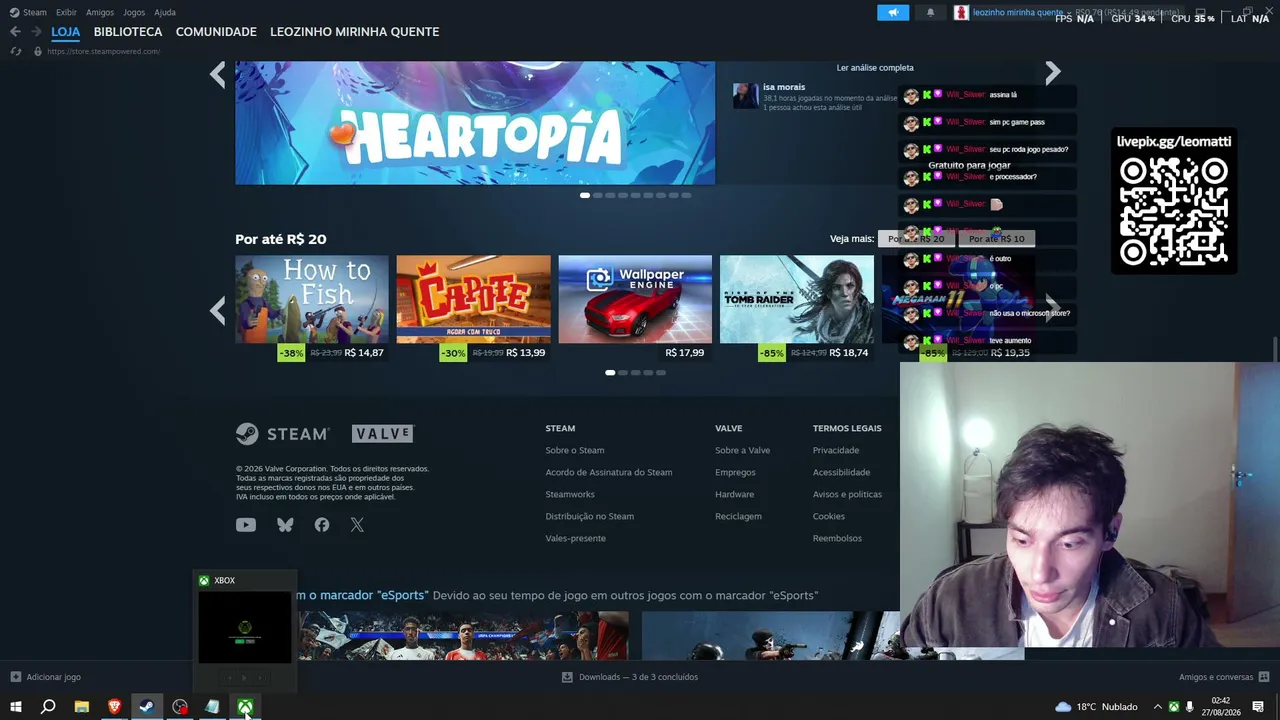Select first dot of Heartopia banner pagination

pyautogui.click(x=585, y=195)
